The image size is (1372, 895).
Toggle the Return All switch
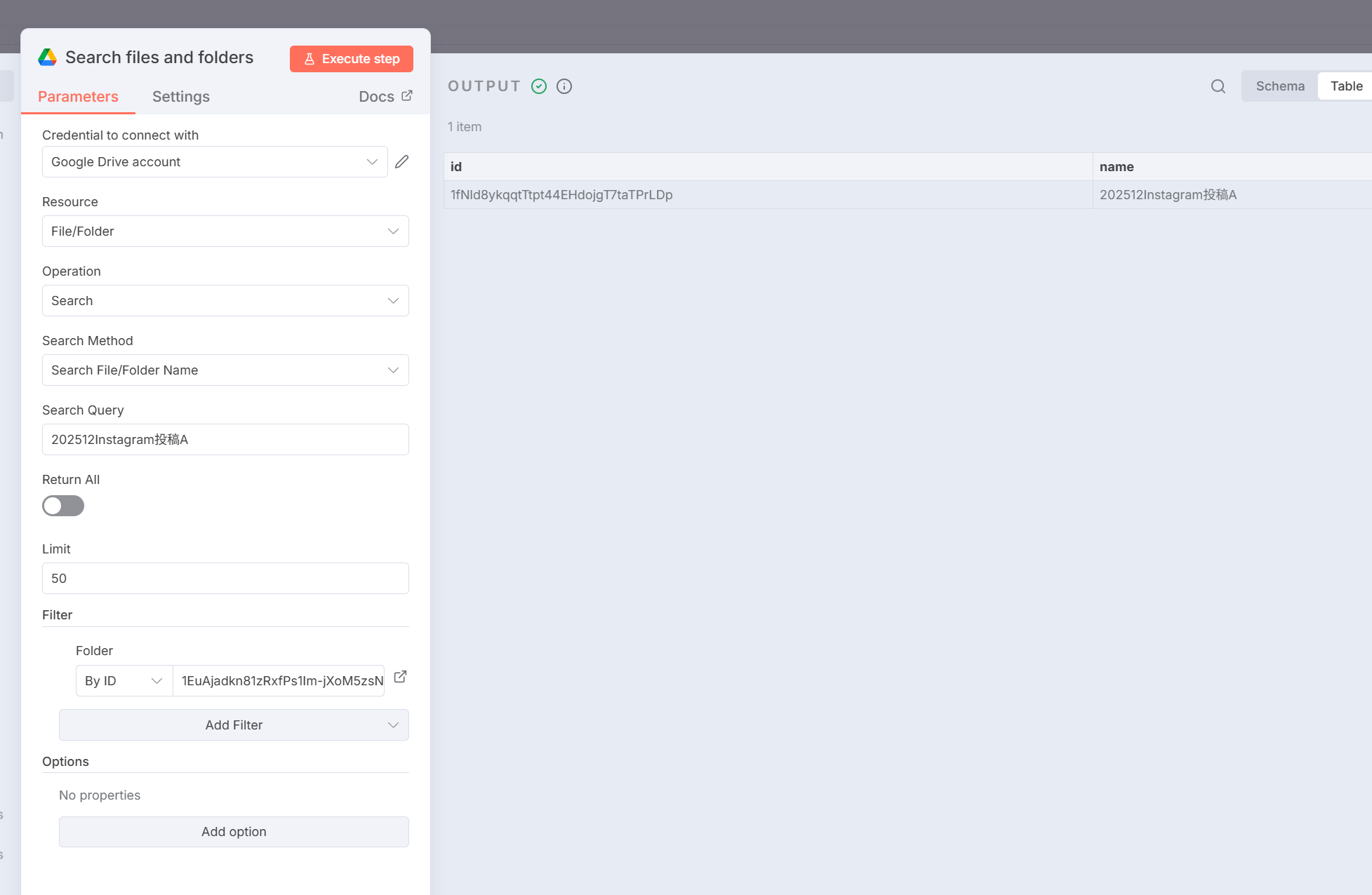[63, 506]
